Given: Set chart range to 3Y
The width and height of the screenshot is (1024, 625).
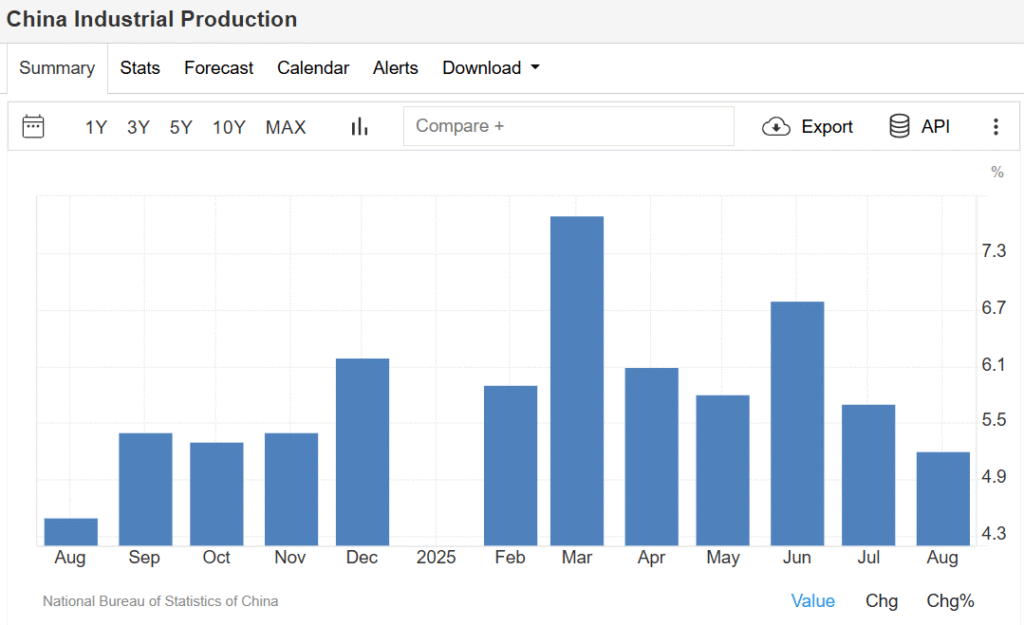Looking at the screenshot, I should click(x=138, y=127).
